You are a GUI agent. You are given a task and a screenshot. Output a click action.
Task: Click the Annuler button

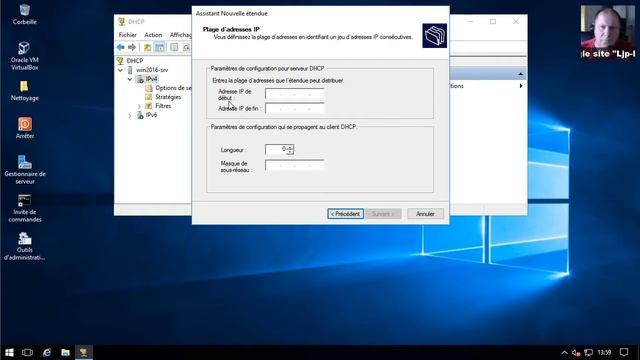click(425, 214)
